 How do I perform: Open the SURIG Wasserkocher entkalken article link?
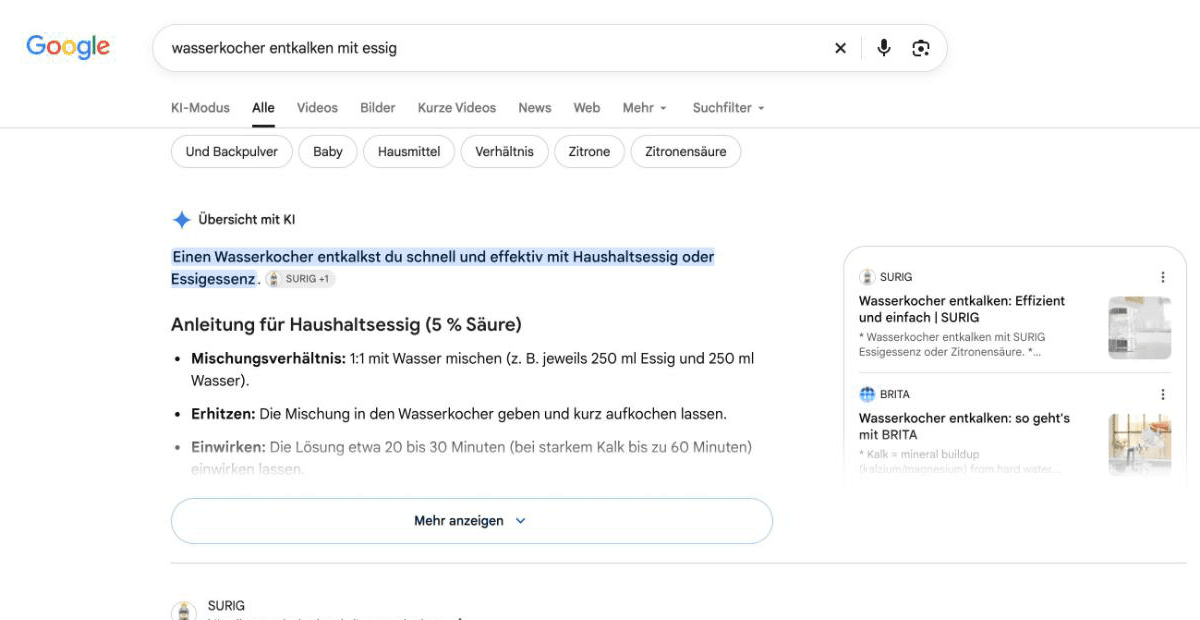pyautogui.click(x=962, y=309)
